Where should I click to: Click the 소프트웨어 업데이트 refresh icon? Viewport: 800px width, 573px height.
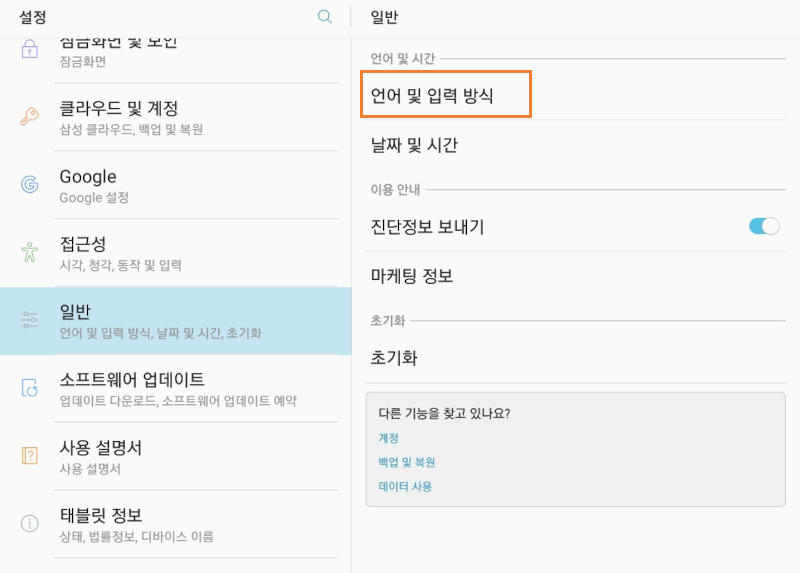pos(30,388)
